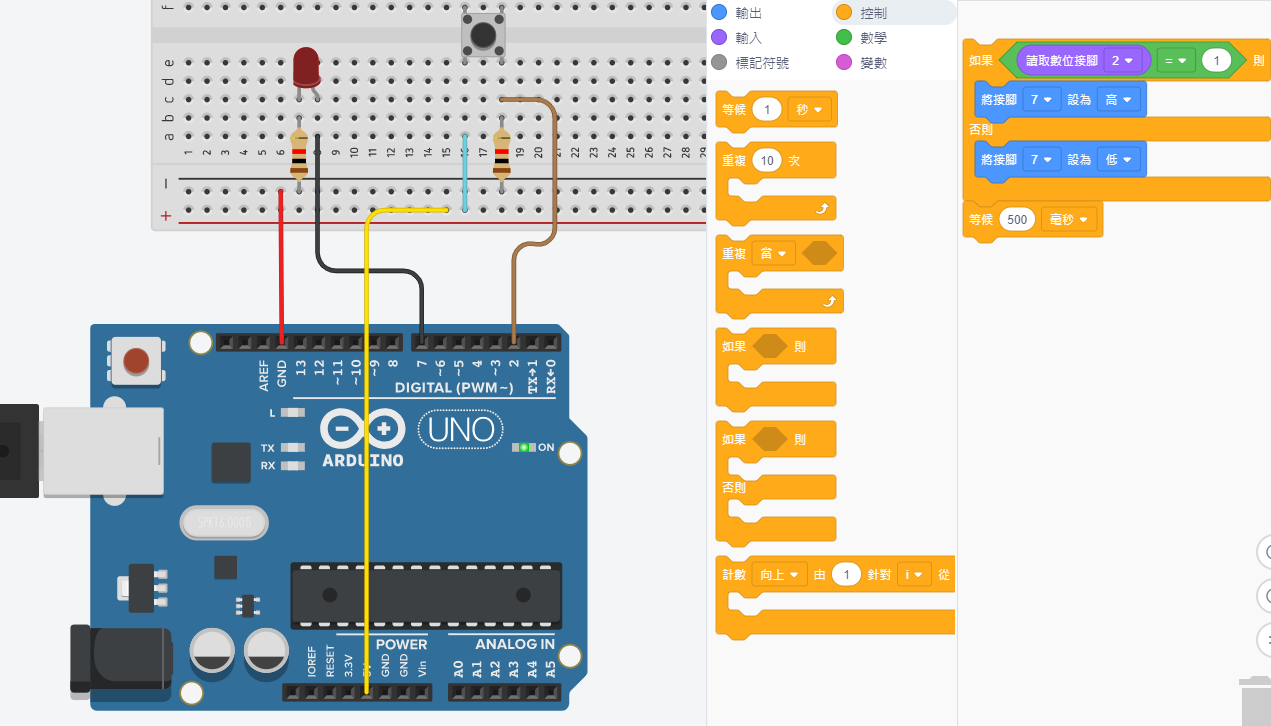Open the pin 2 dropdown in read block

click(x=1124, y=61)
